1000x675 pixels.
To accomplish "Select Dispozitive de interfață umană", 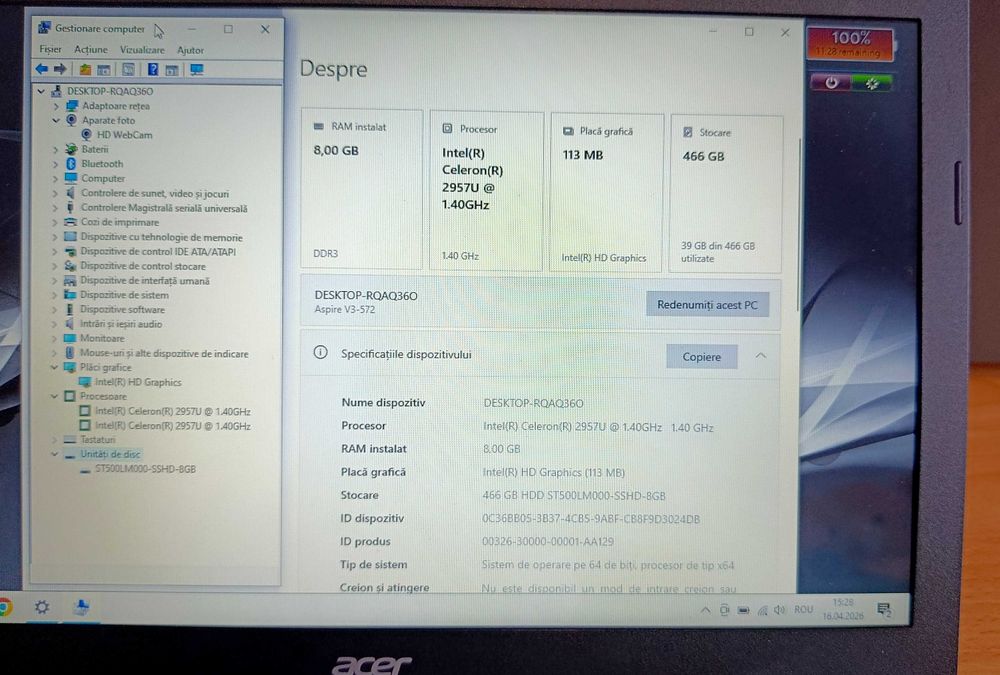I will [145, 281].
